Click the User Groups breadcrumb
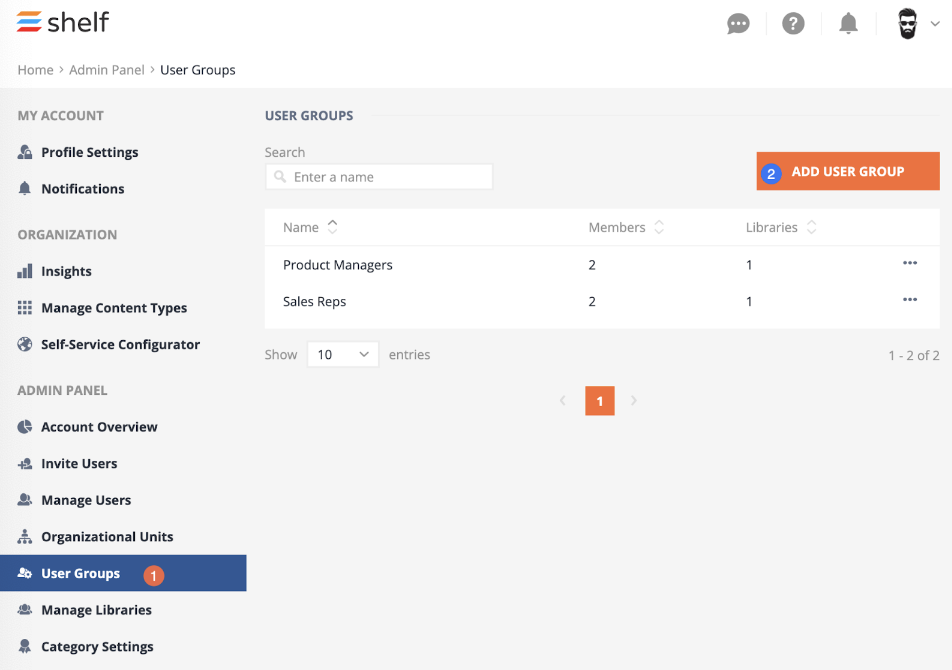Image resolution: width=952 pixels, height=670 pixels. (198, 70)
